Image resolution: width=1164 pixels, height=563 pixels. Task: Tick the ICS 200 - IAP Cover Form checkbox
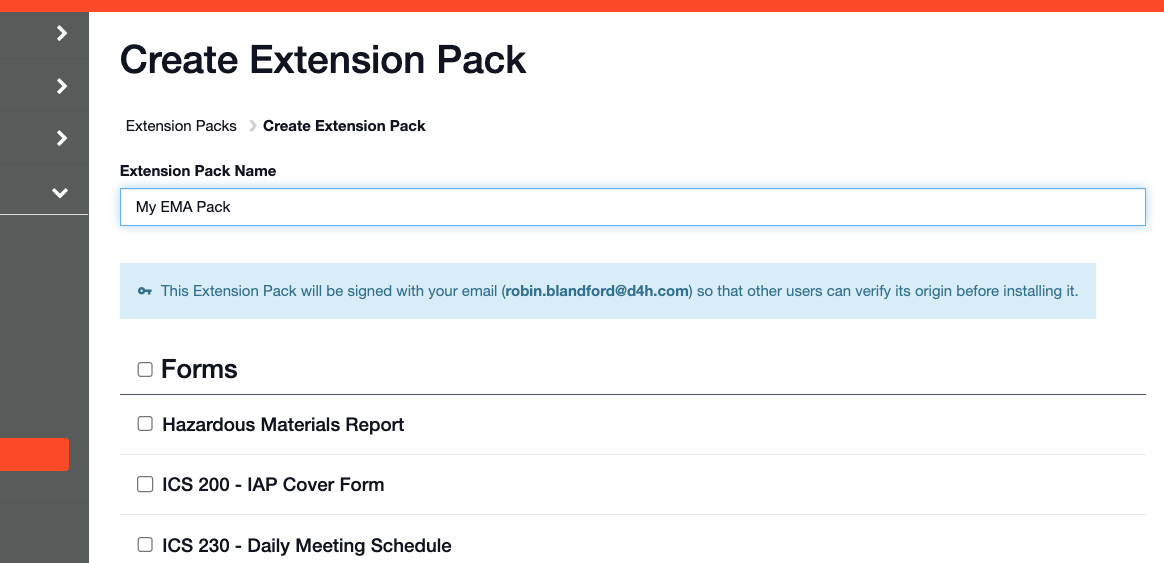coord(145,484)
